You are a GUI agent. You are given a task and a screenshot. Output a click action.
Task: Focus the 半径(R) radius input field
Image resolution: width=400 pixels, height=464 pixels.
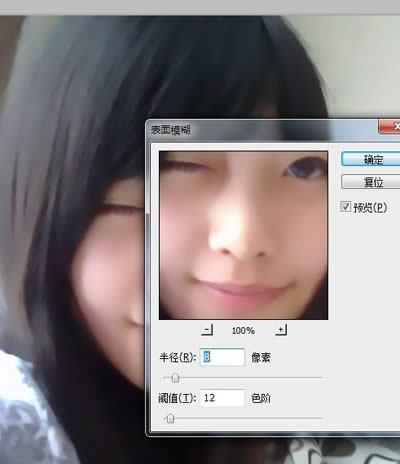[x=222, y=357]
